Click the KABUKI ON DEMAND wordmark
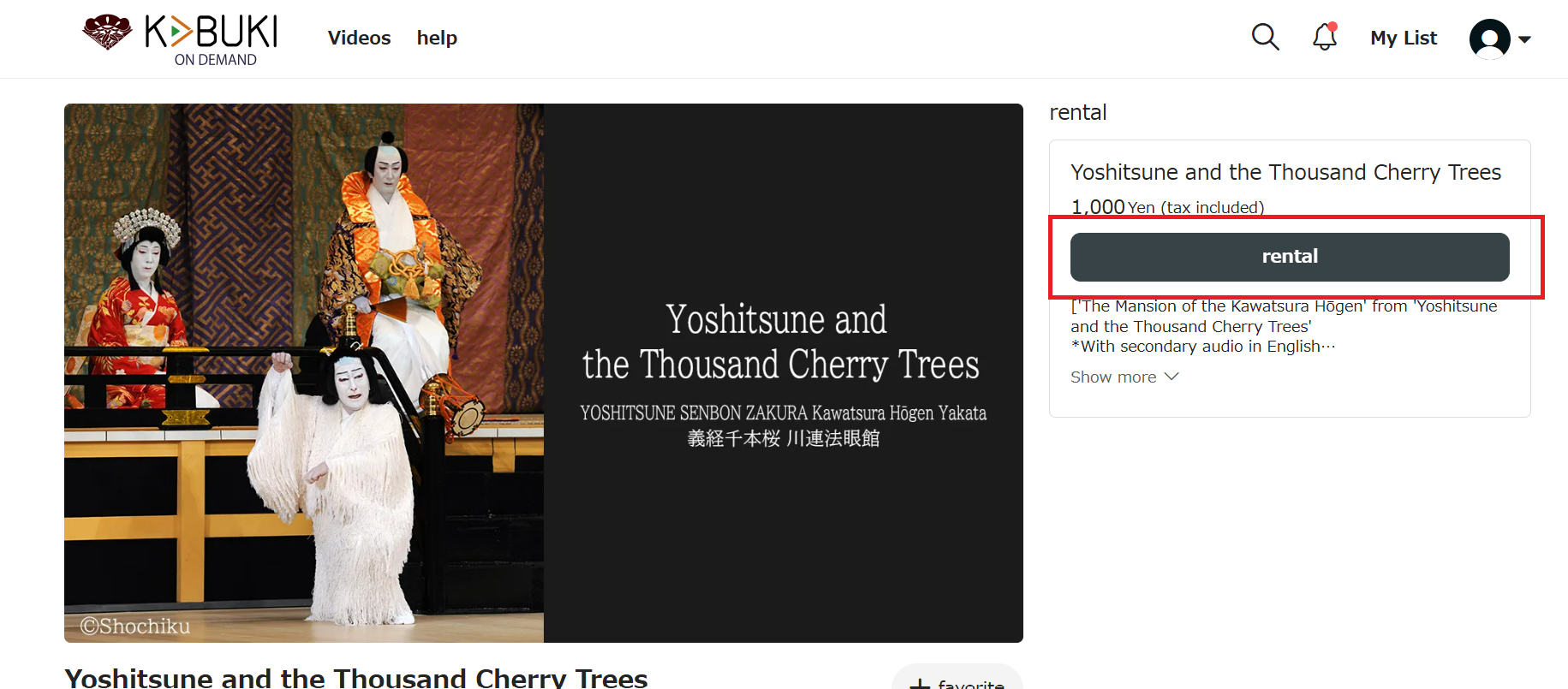This screenshot has height=689, width=1568. point(212,40)
